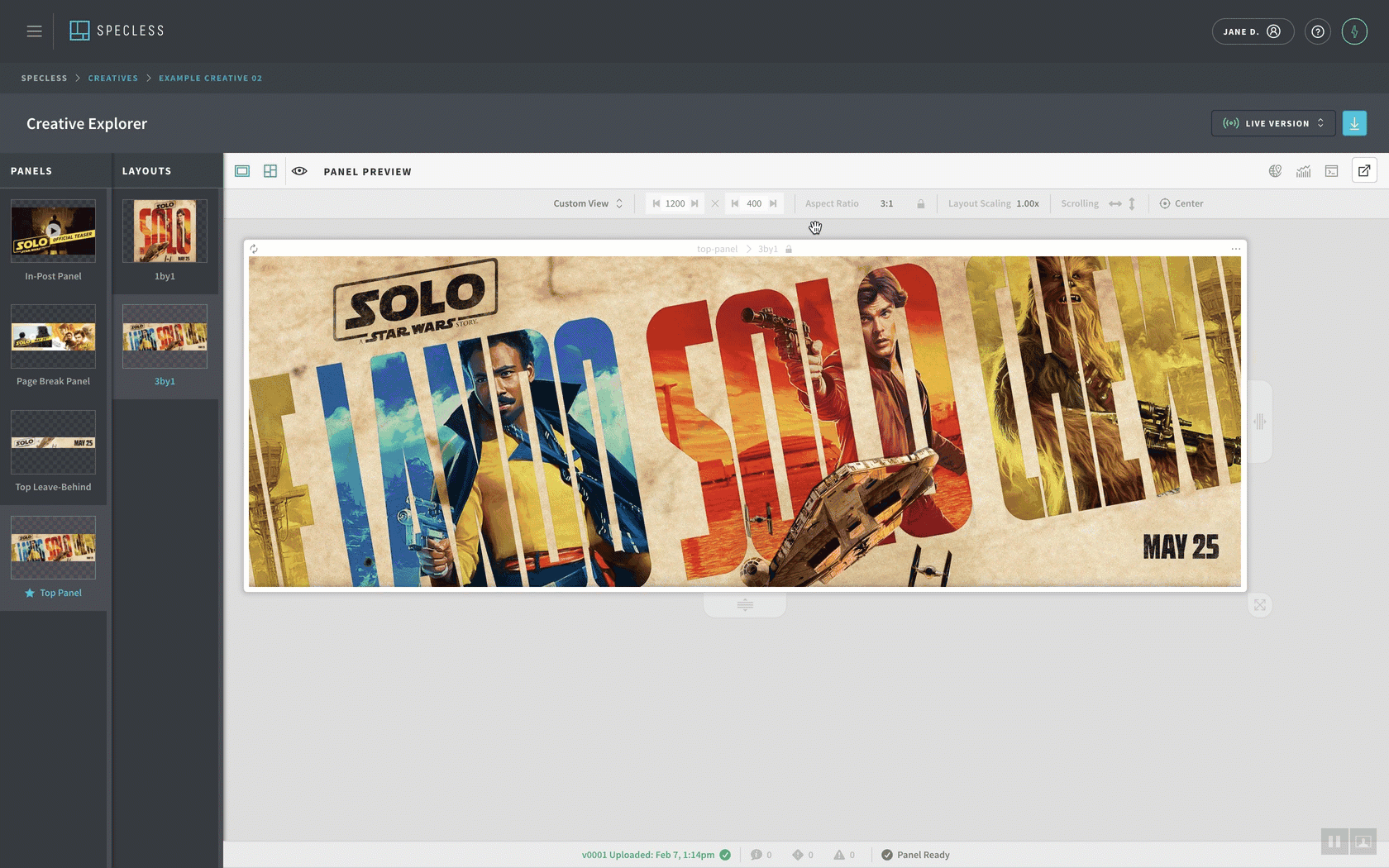Open Example Creative 02 breadcrumb
Viewport: 1389px width, 868px height.
(210, 79)
